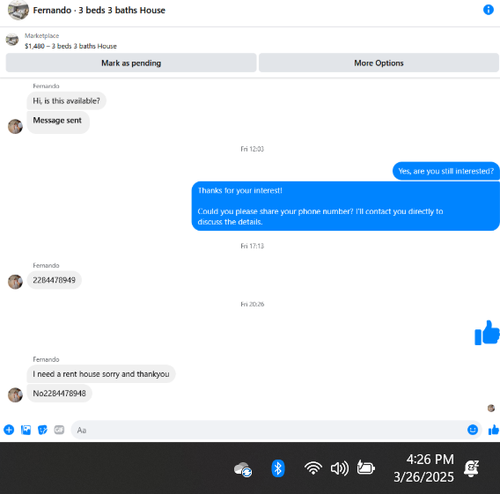
Task: Open the notifications do-not-disturb bell icon
Action: [471, 468]
